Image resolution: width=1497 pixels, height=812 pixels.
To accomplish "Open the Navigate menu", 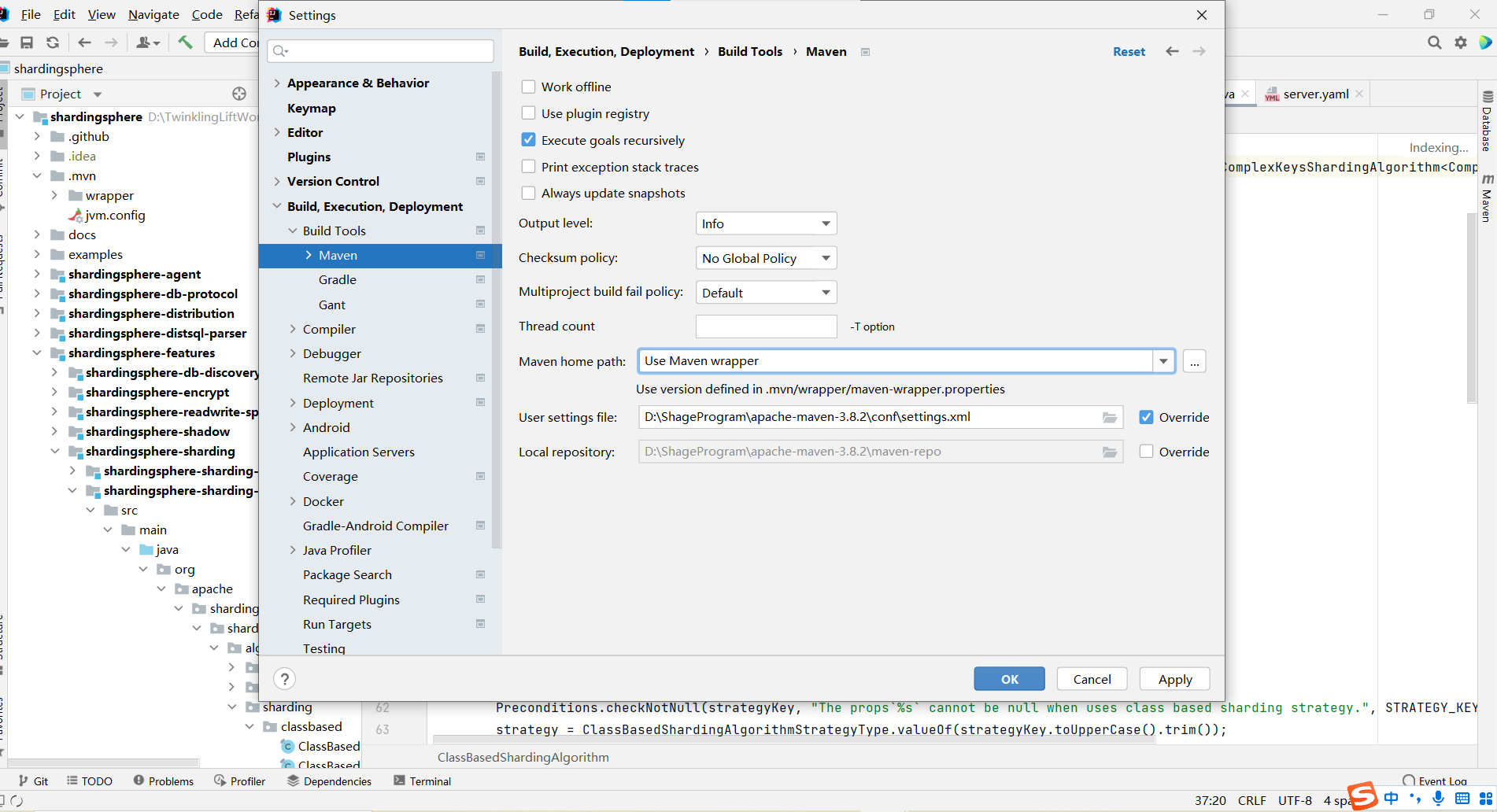I will [x=153, y=14].
